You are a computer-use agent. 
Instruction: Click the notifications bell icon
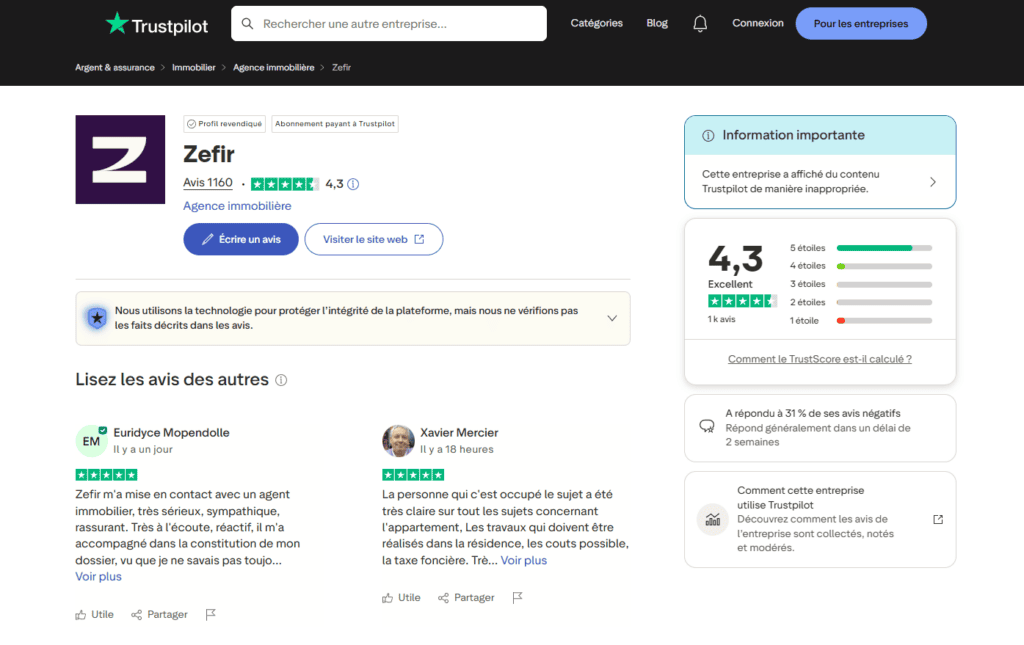click(x=700, y=24)
